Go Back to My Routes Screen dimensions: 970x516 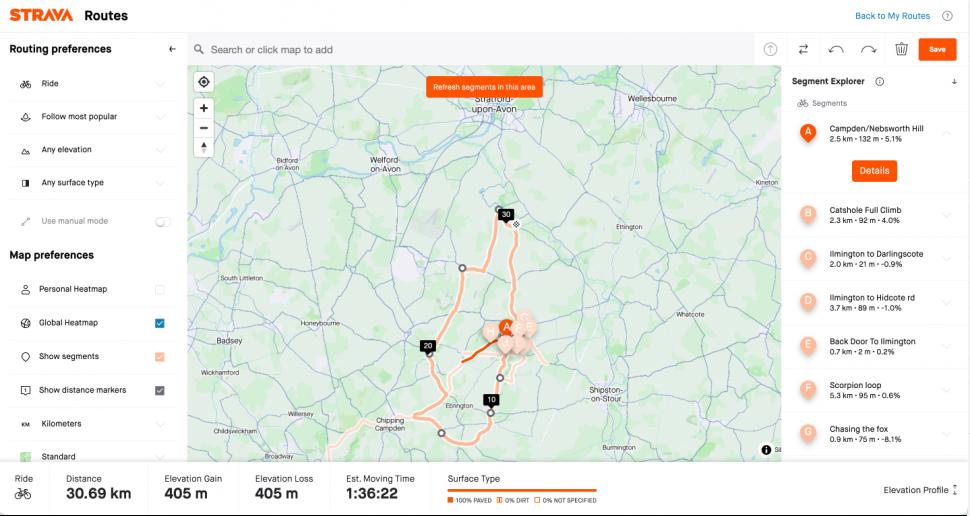tap(892, 16)
